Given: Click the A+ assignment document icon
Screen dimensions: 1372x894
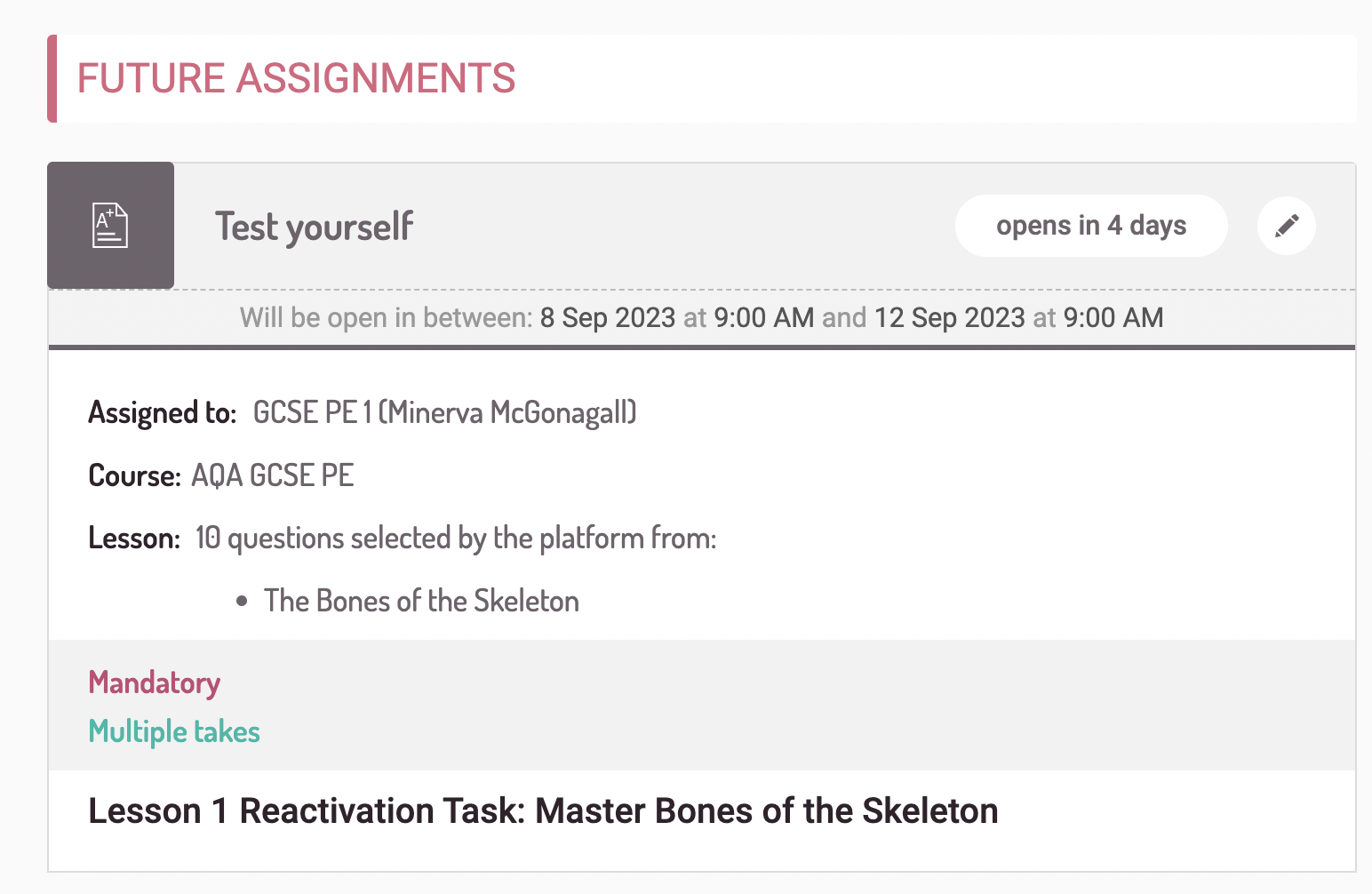Looking at the screenshot, I should 110,226.
